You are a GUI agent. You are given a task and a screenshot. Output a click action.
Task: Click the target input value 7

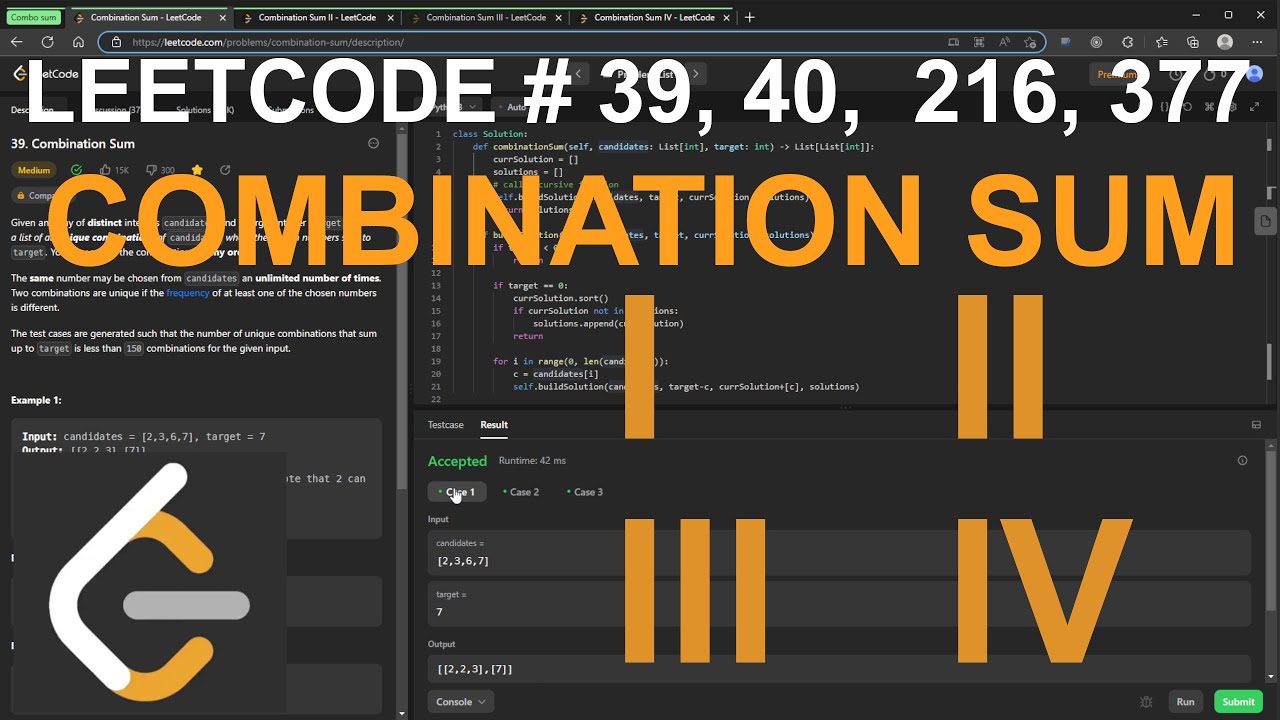click(440, 612)
